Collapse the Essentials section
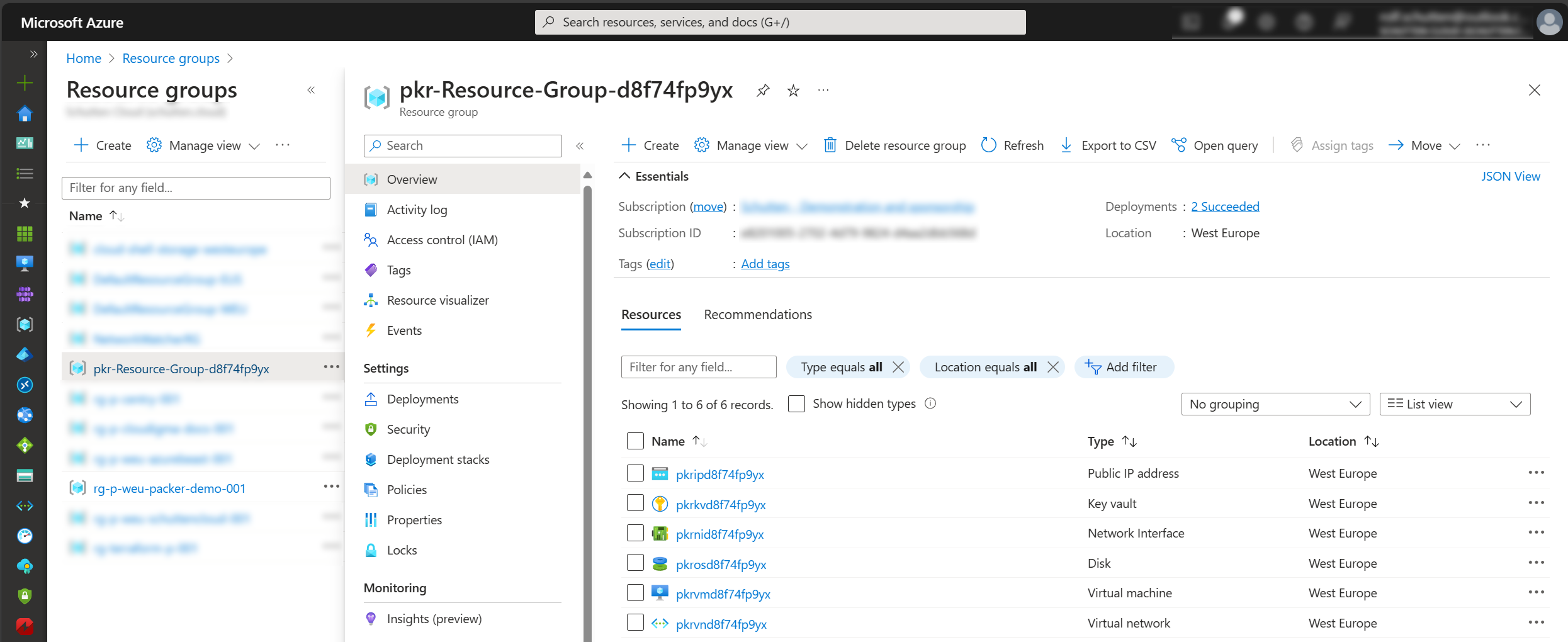1568x642 pixels. pos(624,176)
